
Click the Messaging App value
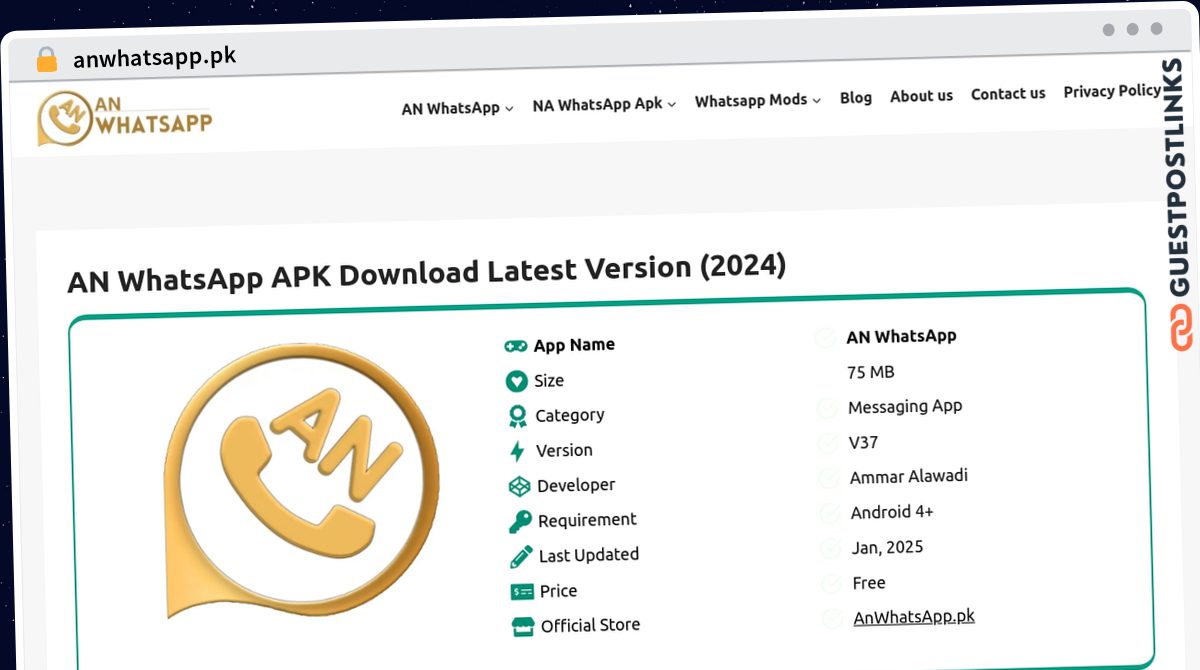coord(905,407)
